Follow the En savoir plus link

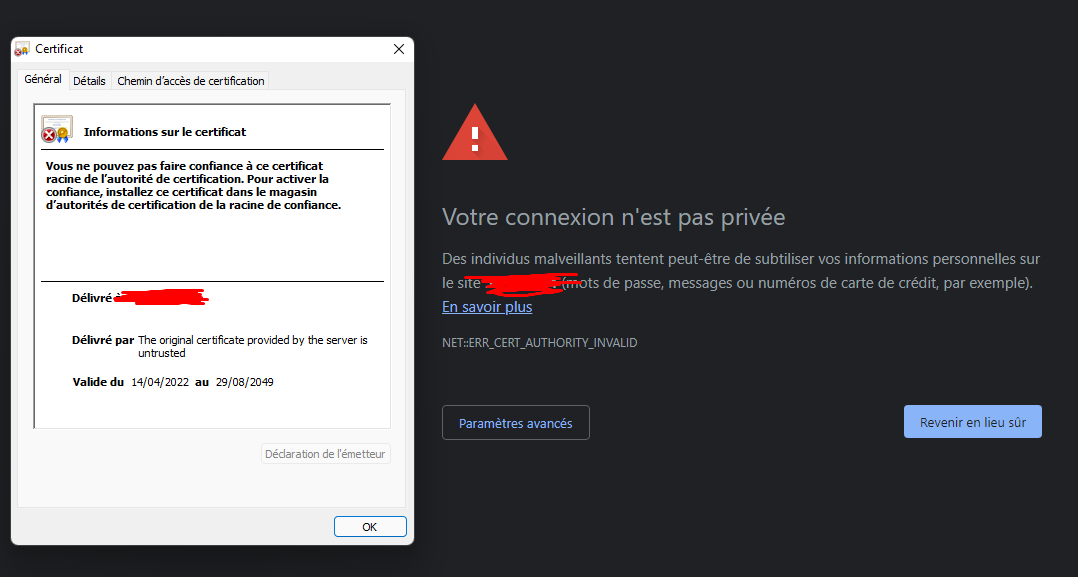point(487,307)
